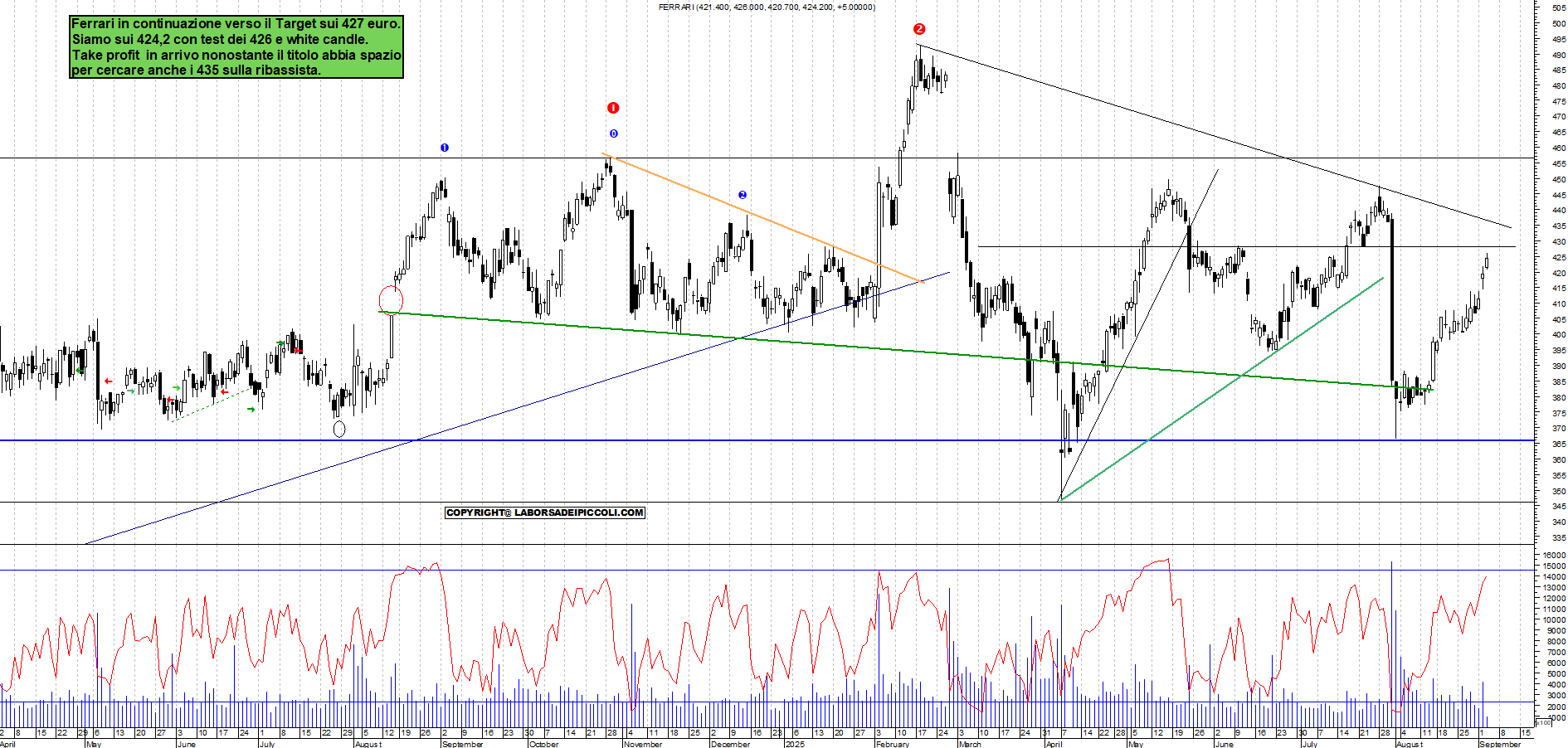This screenshot has width=1568, height=748.
Task: Click the 335 price level on the axis
Action: point(1559,537)
